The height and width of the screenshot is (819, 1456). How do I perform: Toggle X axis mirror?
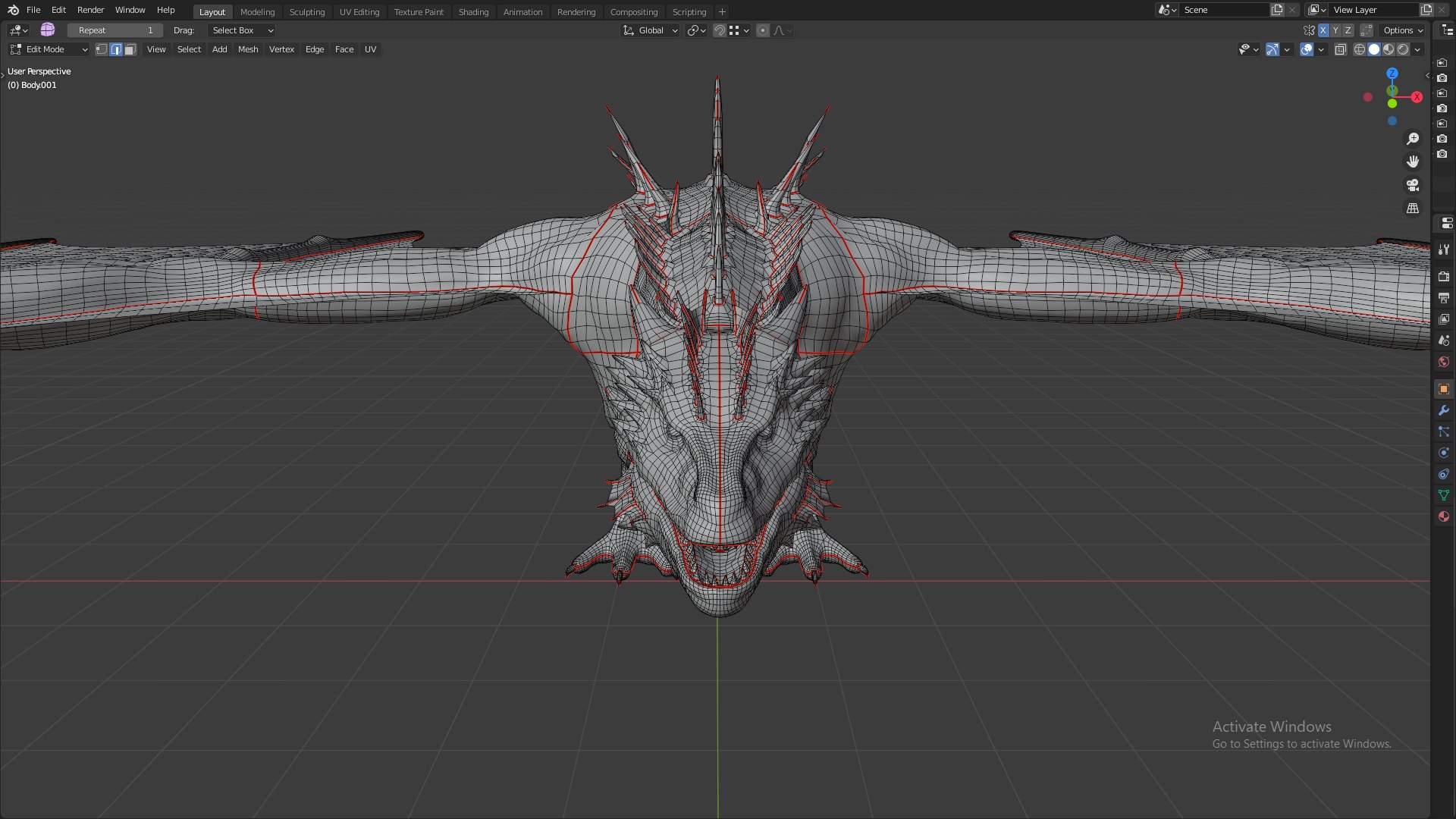click(x=1323, y=30)
